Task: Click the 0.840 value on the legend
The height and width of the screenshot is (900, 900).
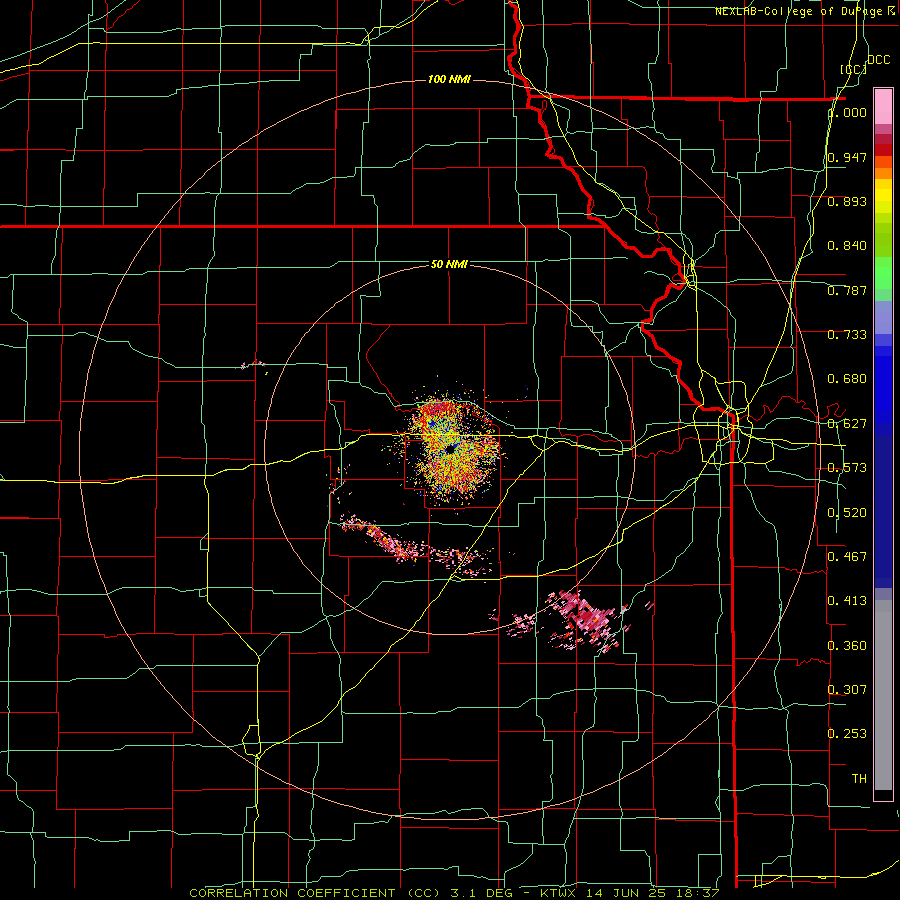Action: pyautogui.click(x=847, y=246)
